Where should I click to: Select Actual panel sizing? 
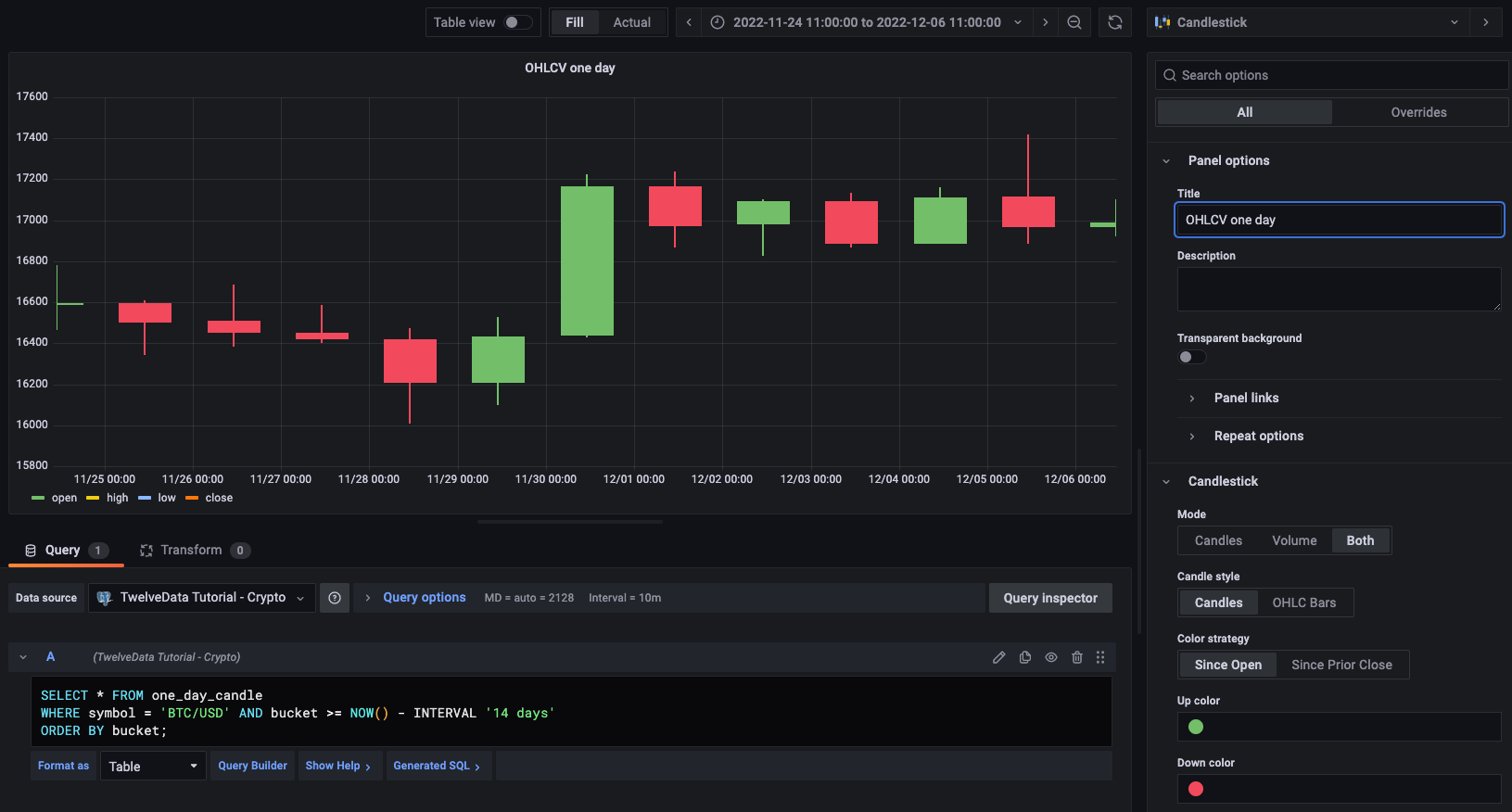tap(632, 22)
